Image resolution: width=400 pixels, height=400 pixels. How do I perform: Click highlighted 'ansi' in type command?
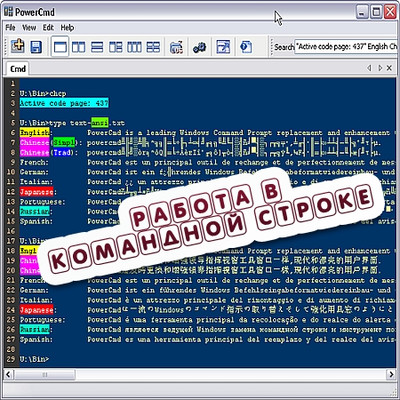pyautogui.click(x=100, y=123)
